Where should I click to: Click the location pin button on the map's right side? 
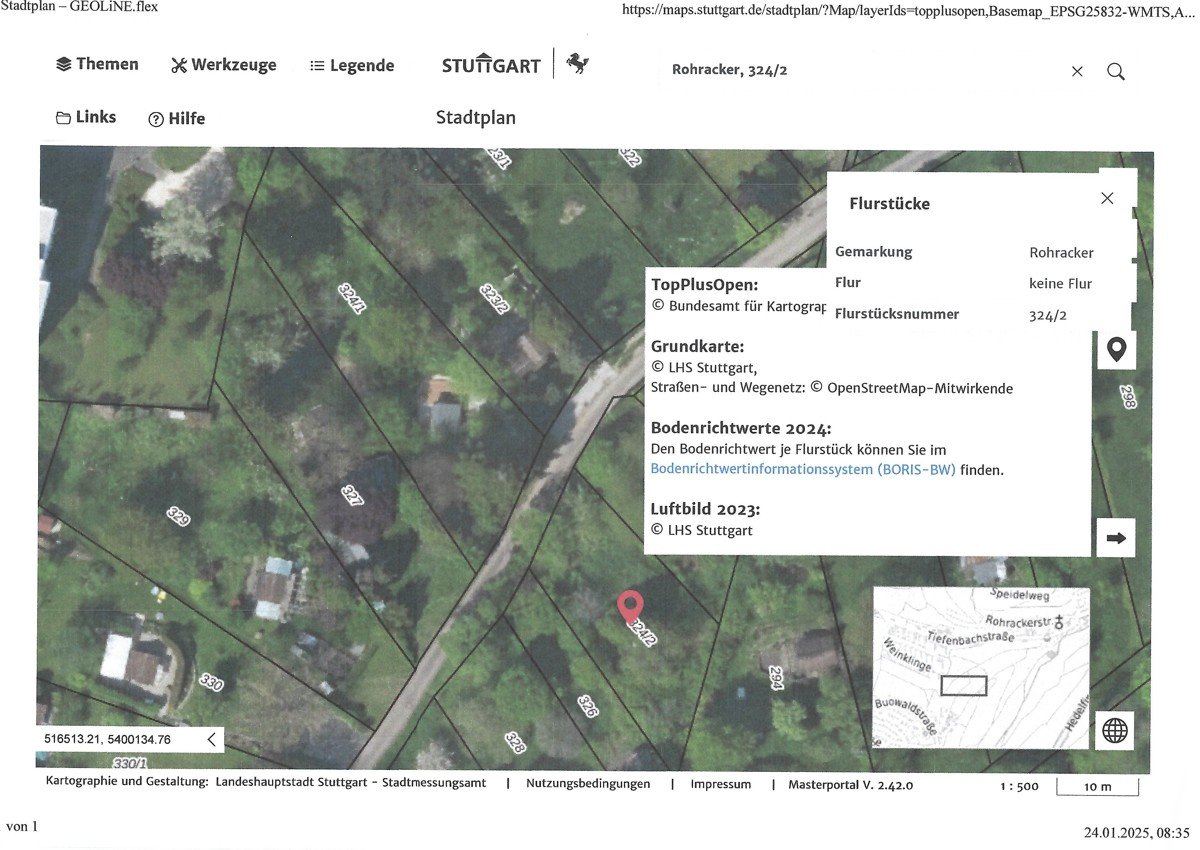click(1116, 350)
